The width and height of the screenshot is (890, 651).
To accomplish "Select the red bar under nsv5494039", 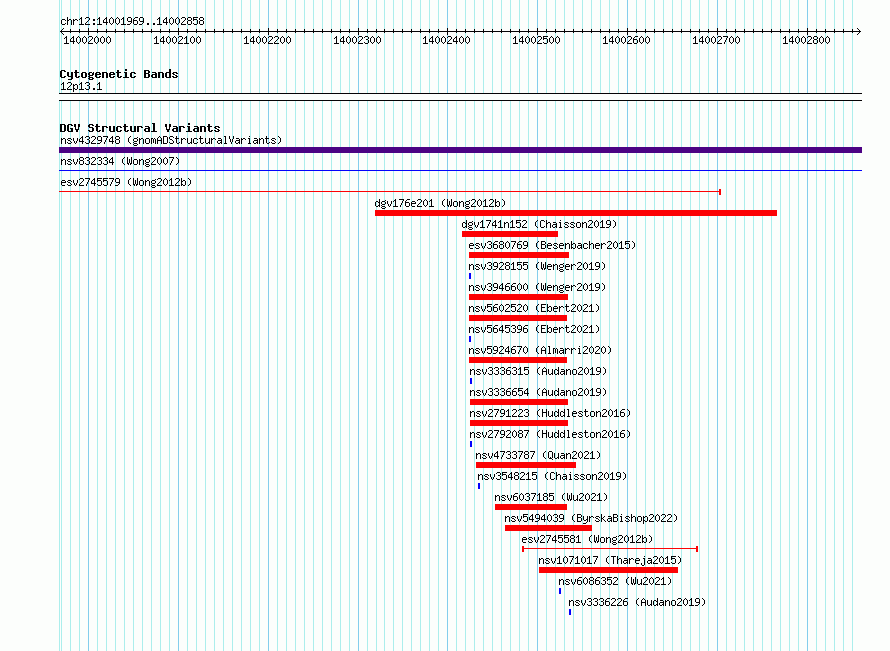I will tap(548, 528).
